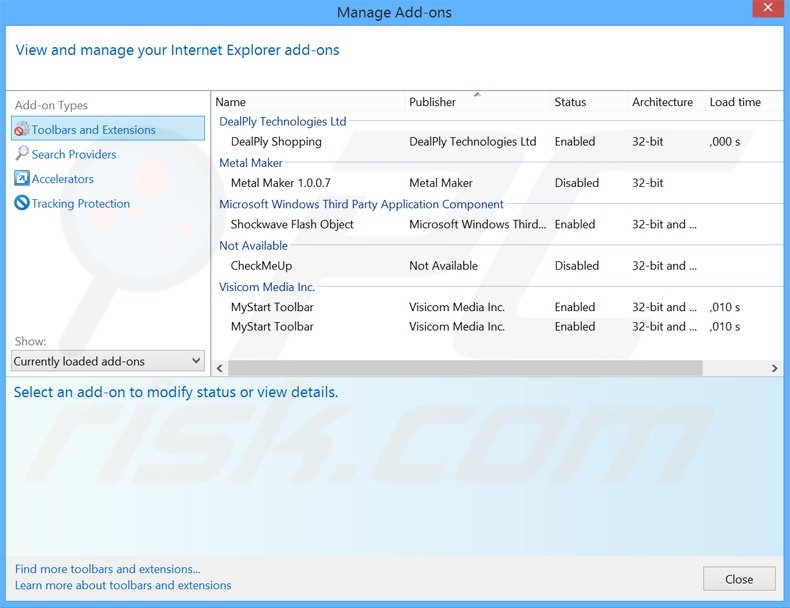Image resolution: width=790 pixels, height=608 pixels.
Task: Open the Tracking Protection category
Action: click(x=81, y=204)
